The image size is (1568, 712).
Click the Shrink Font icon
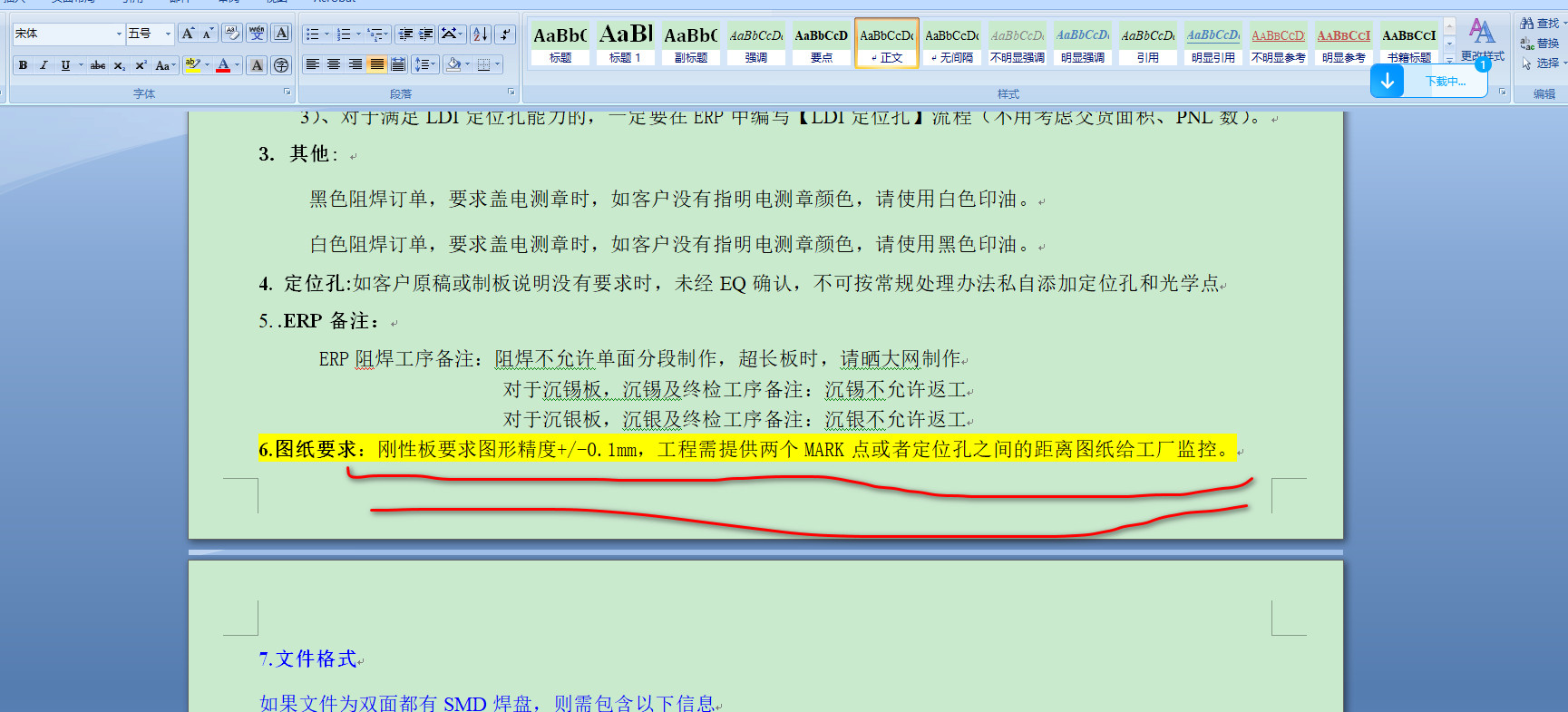208,34
